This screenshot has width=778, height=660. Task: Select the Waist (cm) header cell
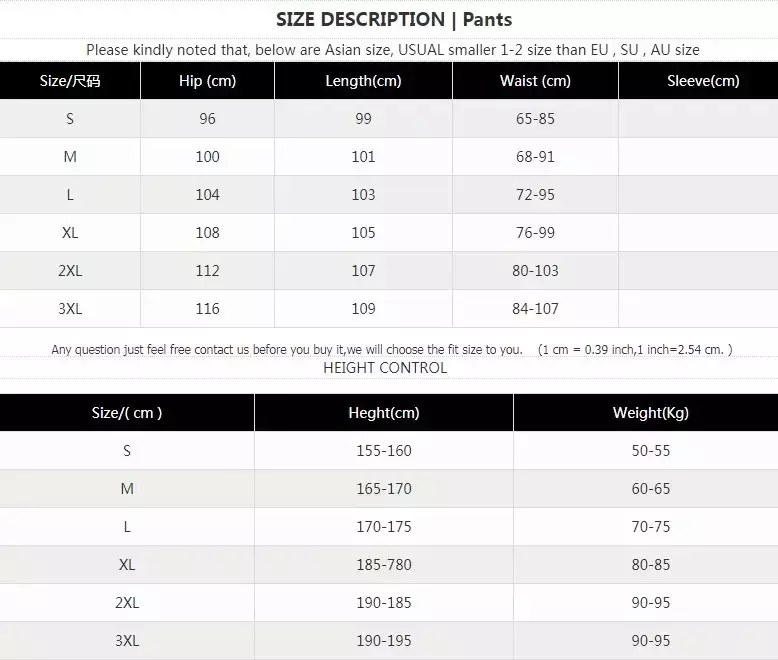point(535,80)
